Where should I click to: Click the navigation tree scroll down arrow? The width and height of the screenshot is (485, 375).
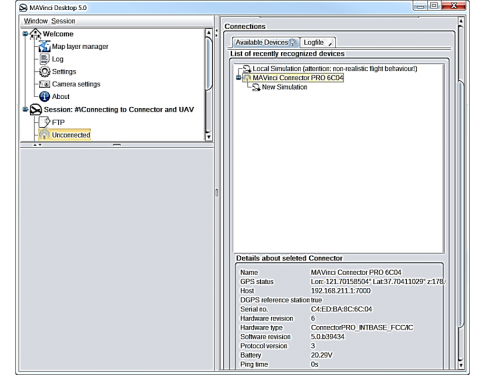coord(208,136)
